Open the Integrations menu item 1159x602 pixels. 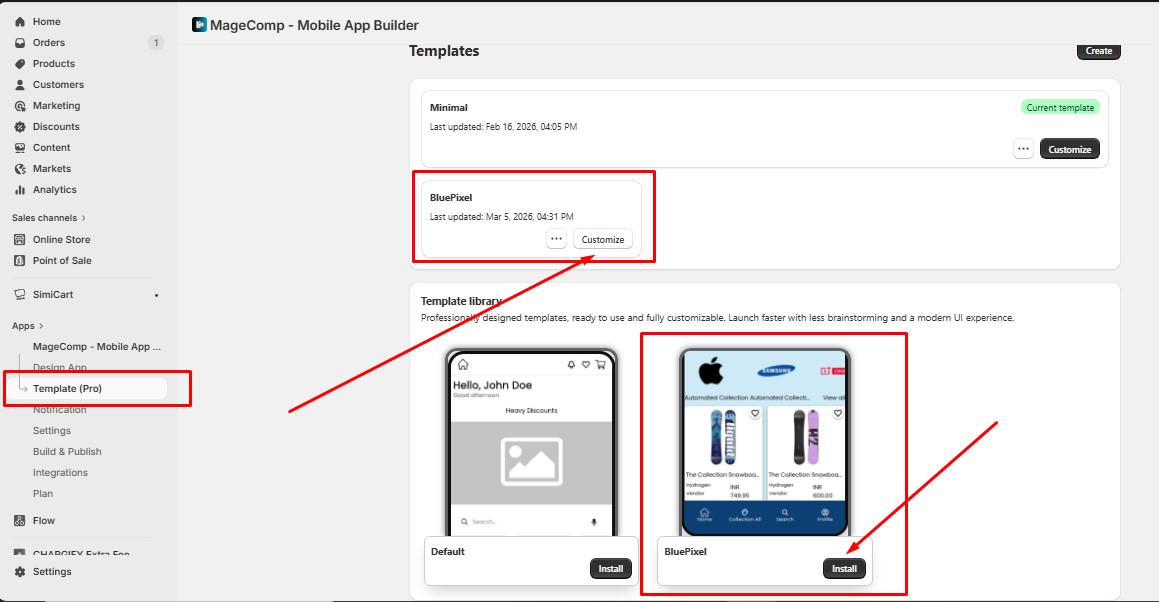[60, 473]
